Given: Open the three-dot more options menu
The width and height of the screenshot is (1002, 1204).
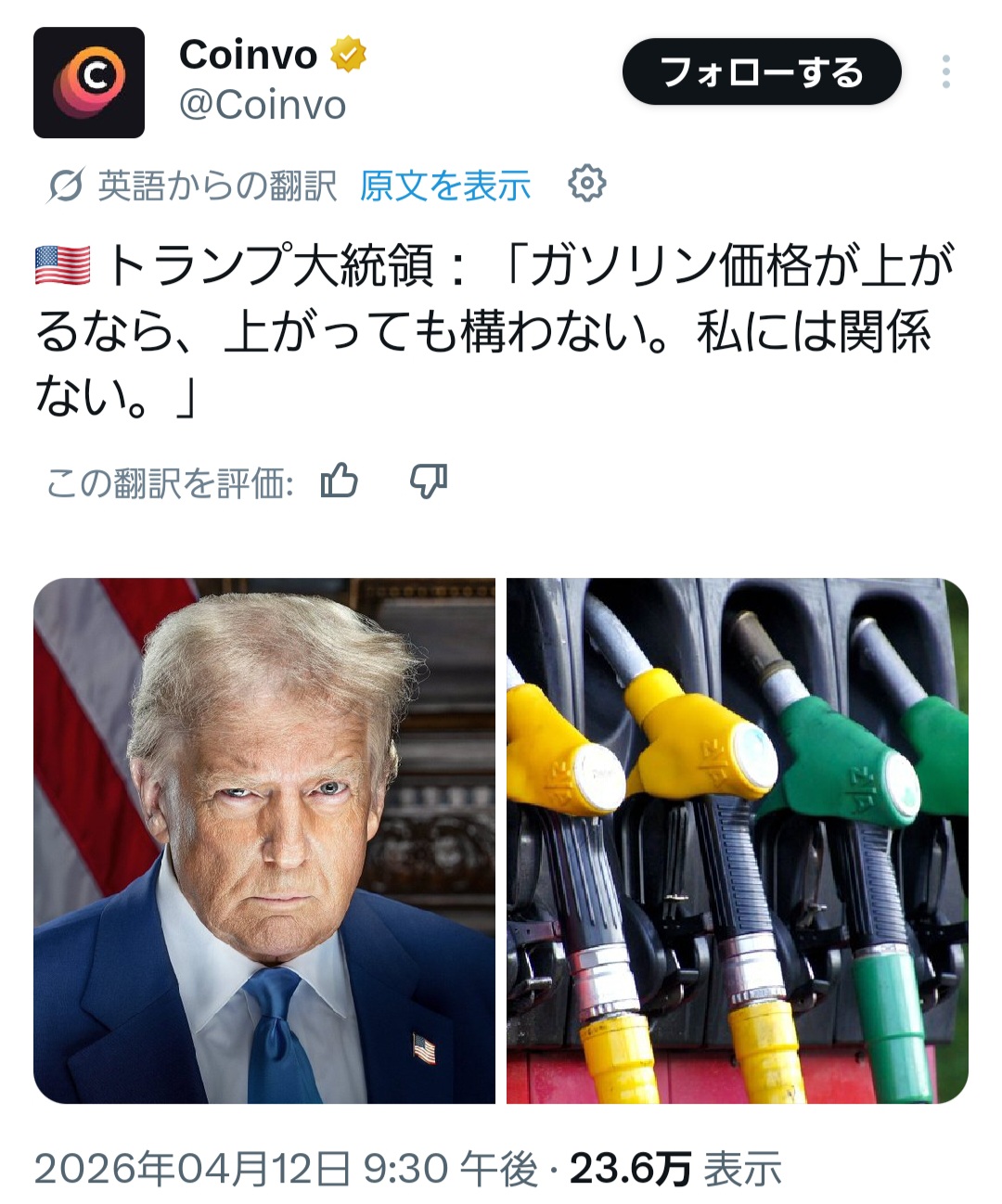Looking at the screenshot, I should point(945,71).
